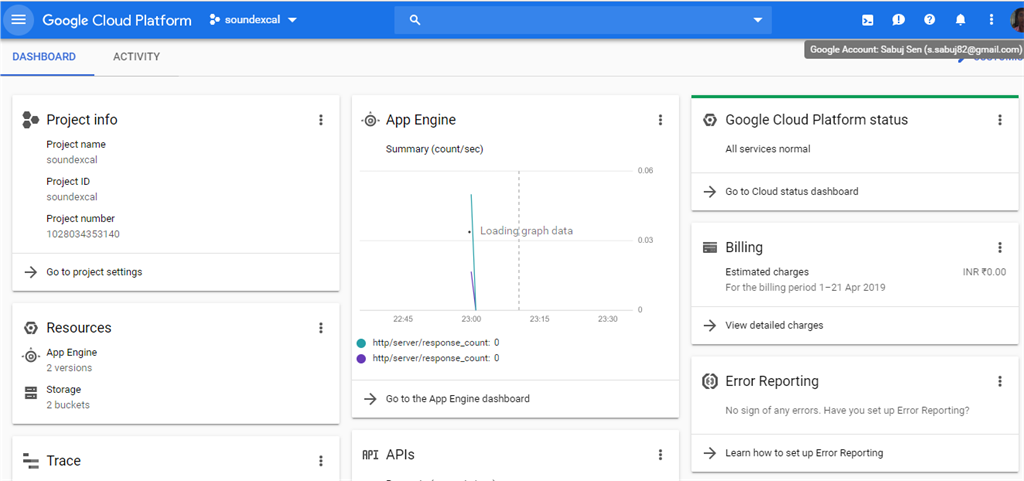Click the send feedback icon
Image resolution: width=1024 pixels, height=481 pixels.
[899, 20]
